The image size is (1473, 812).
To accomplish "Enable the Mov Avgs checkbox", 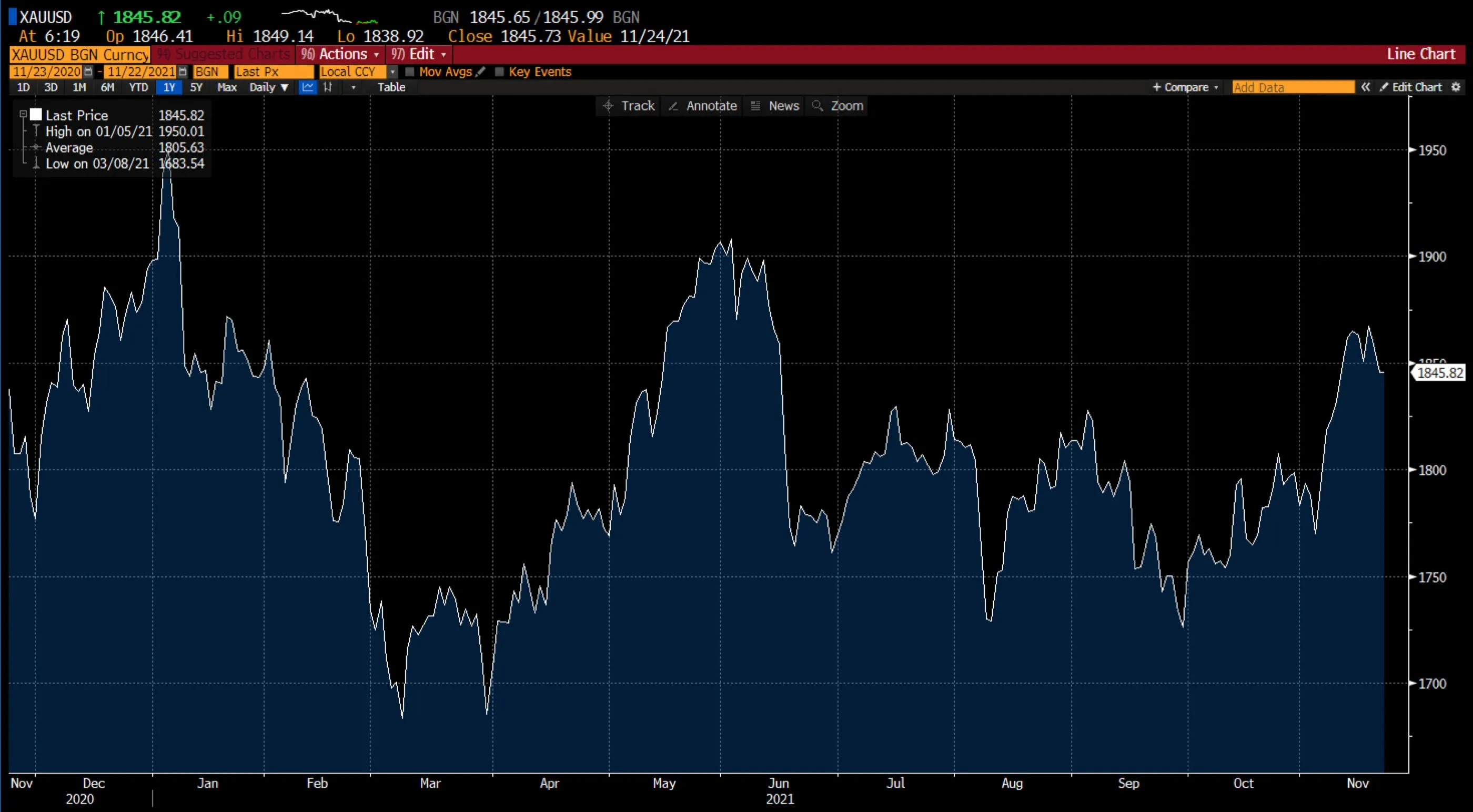I will point(410,72).
